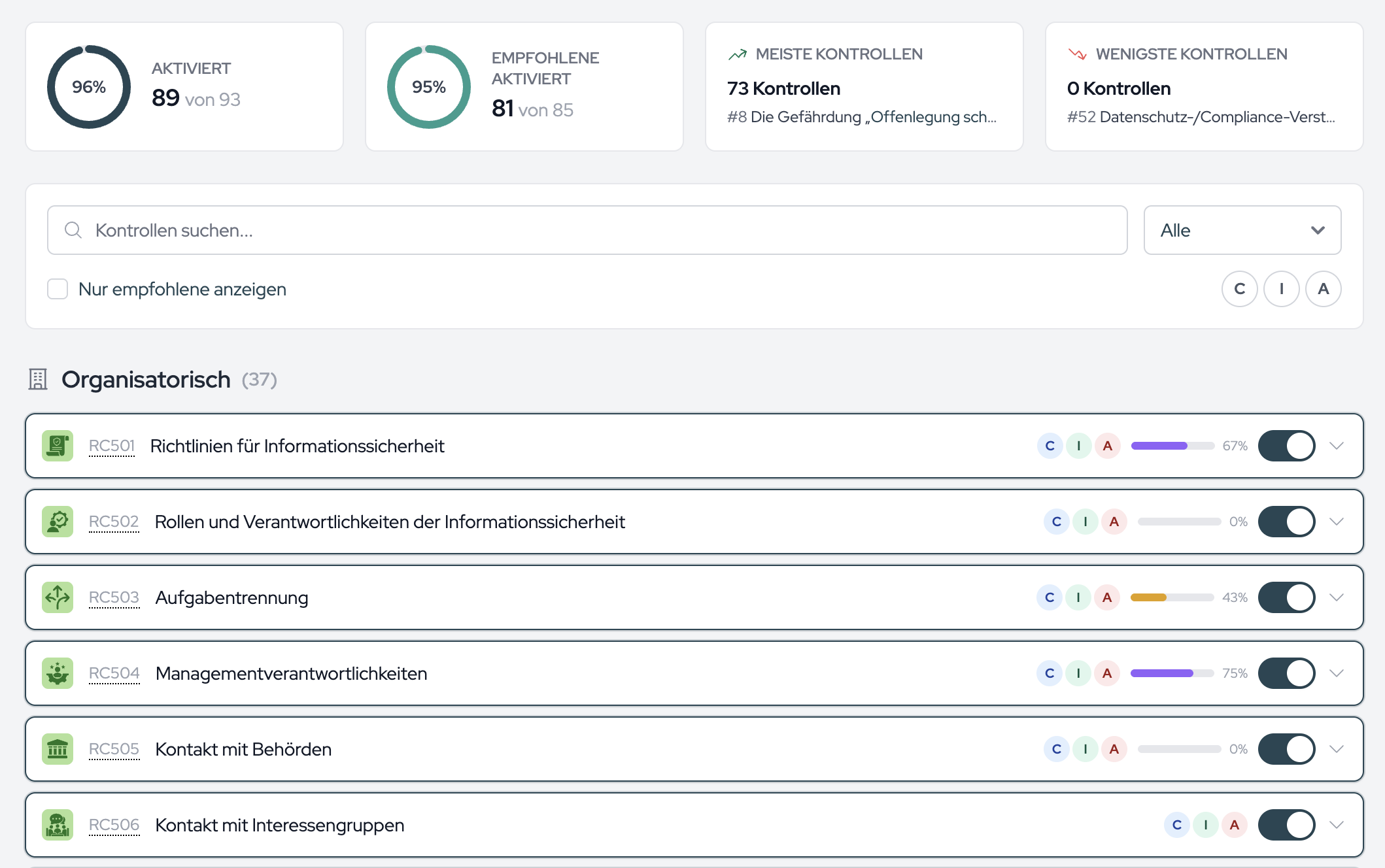Click the RC501 control code link
Screen dimensions: 1385x868
[112, 446]
